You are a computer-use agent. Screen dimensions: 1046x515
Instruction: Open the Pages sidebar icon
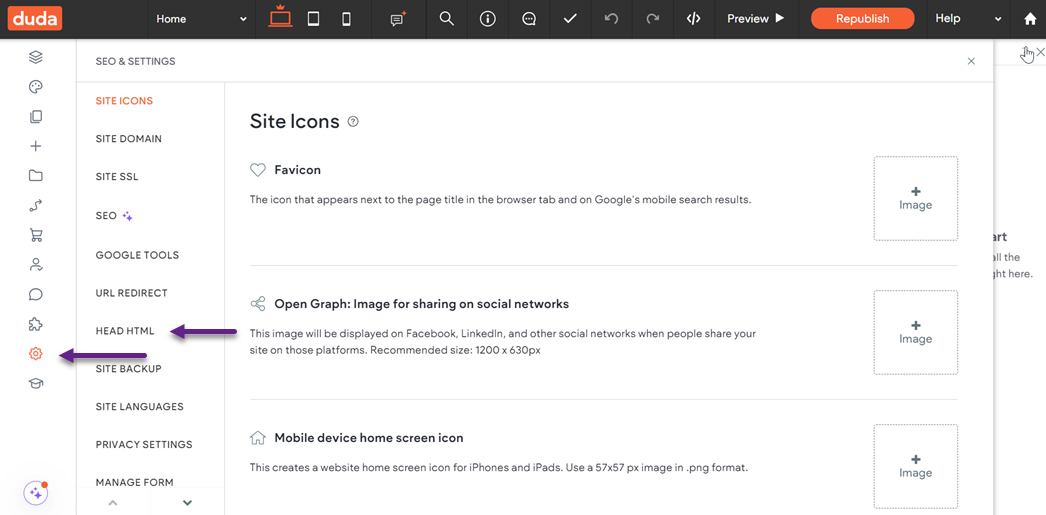(36, 117)
